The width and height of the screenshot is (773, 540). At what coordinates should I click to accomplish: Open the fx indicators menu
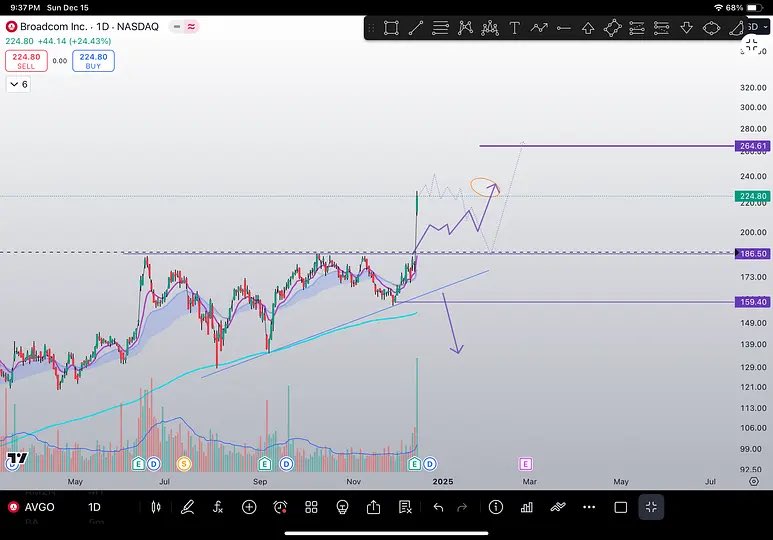pyautogui.click(x=218, y=507)
